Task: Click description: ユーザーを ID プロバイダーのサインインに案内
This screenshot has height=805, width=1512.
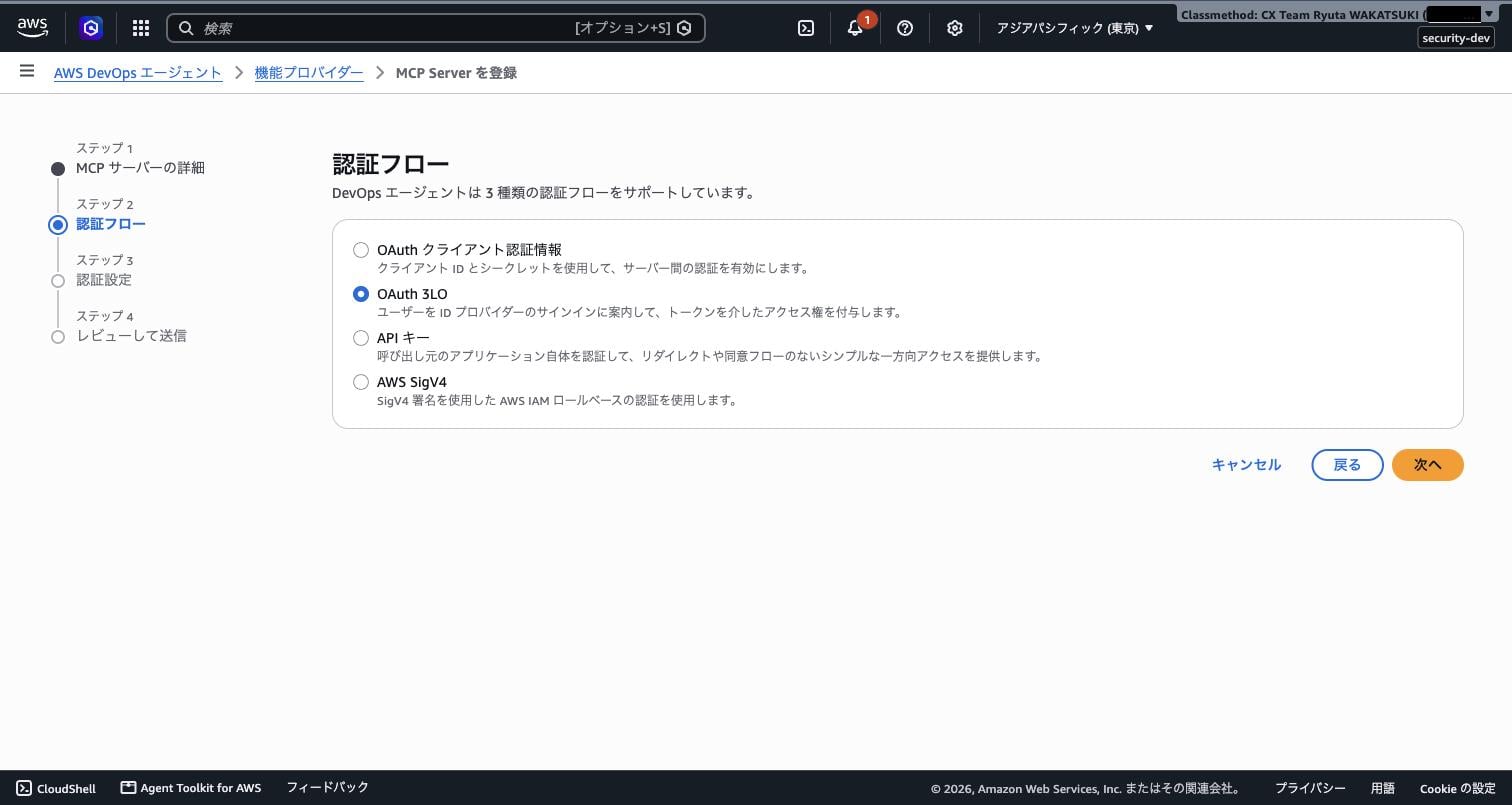Action: click(640, 312)
